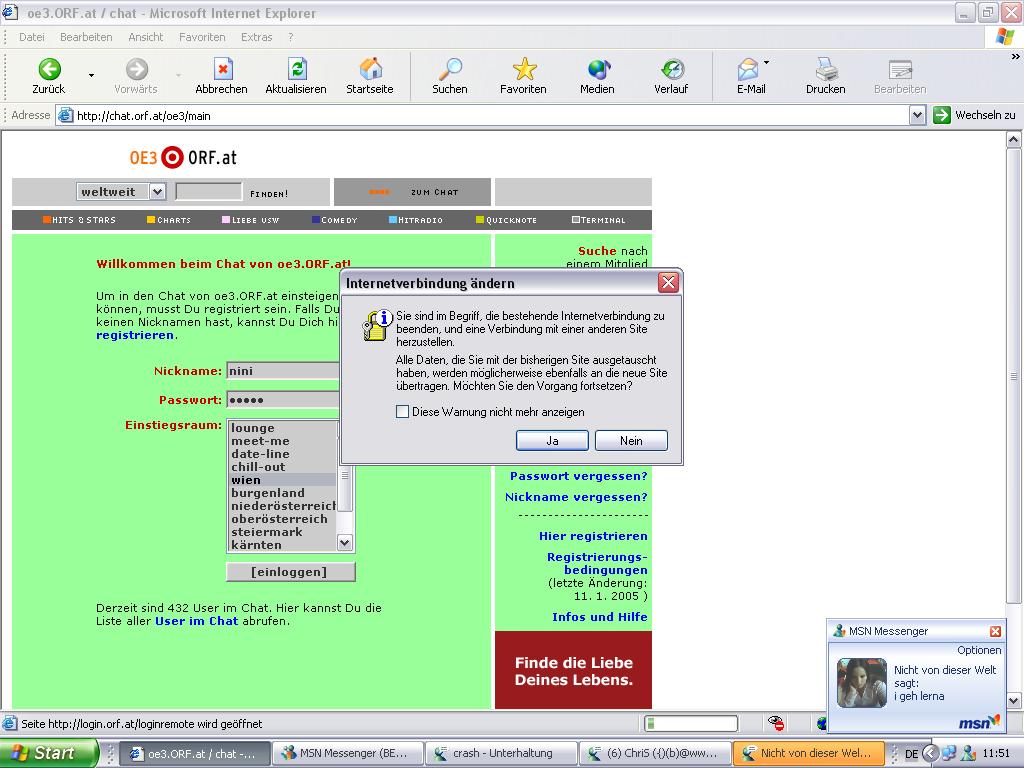This screenshot has height=768, width=1024.
Task: Open the E-Mail dropdown arrow
Action: tap(767, 63)
